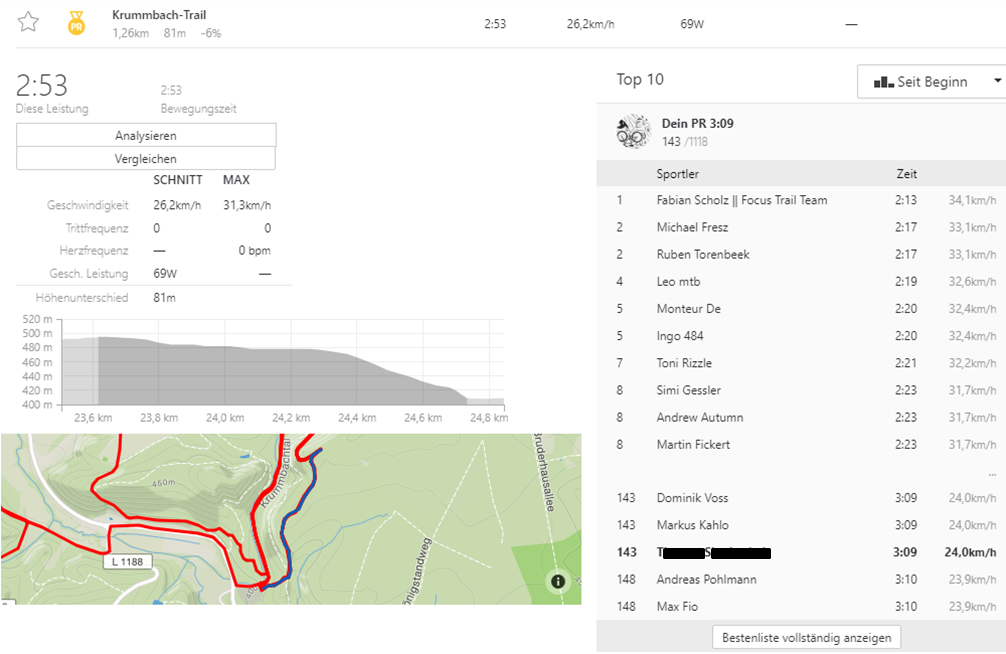
Task: Select athlete Michael Fresz
Action: coord(692,227)
